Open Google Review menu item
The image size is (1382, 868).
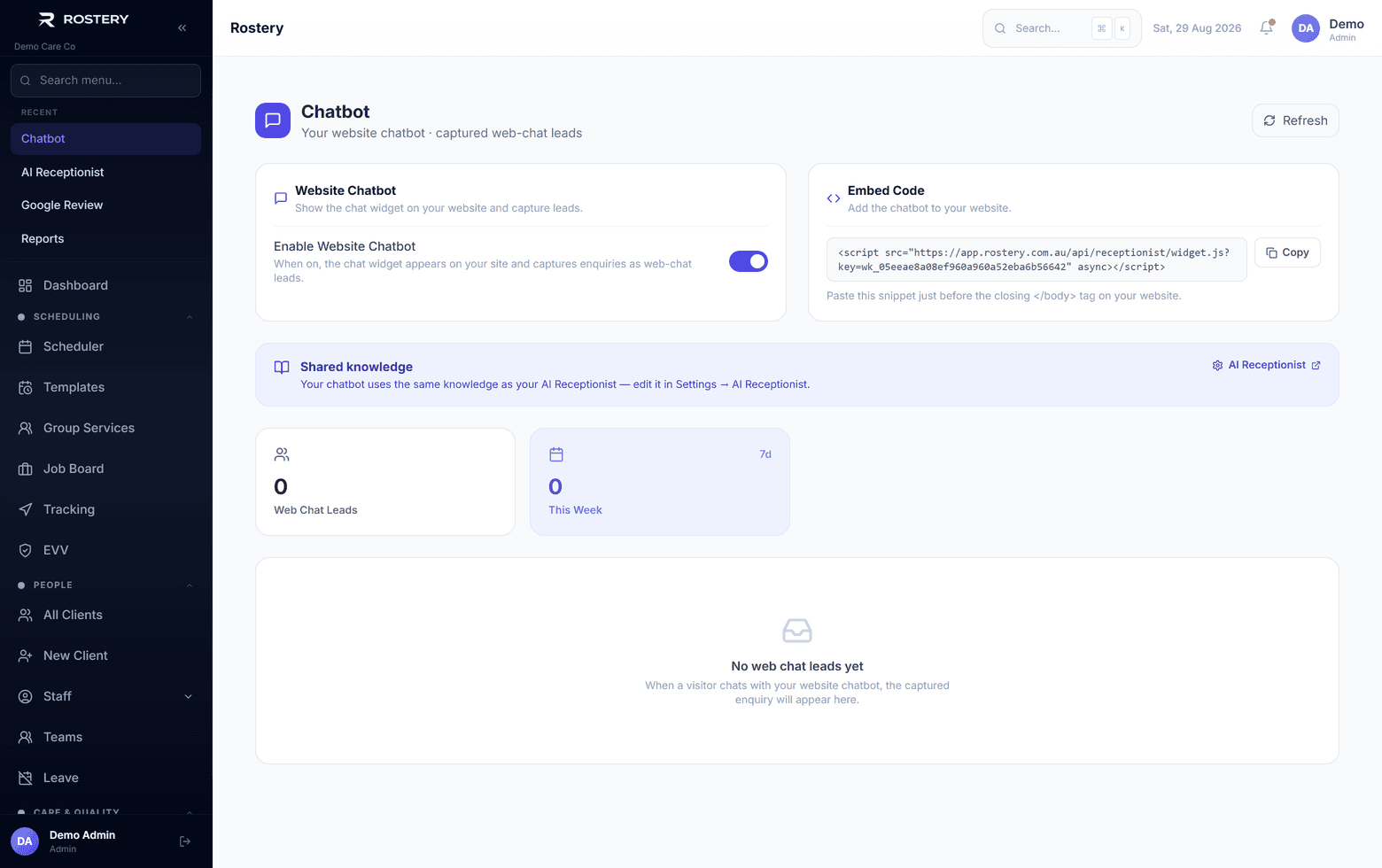105,205
